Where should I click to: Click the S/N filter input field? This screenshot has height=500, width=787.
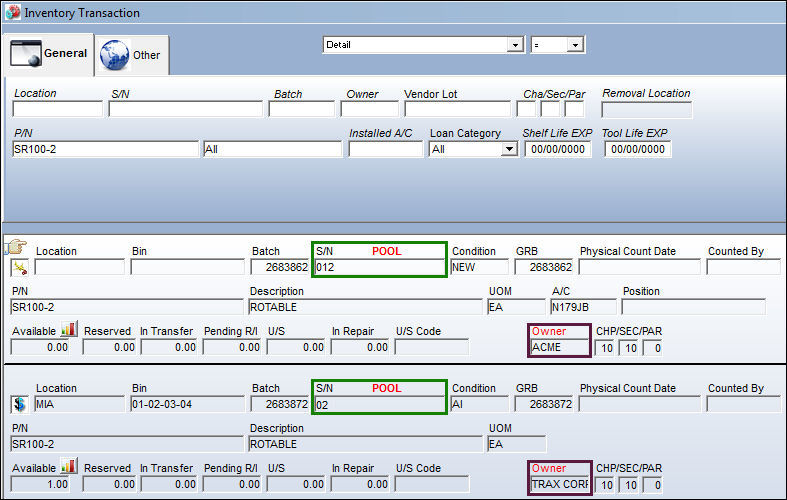(185, 109)
